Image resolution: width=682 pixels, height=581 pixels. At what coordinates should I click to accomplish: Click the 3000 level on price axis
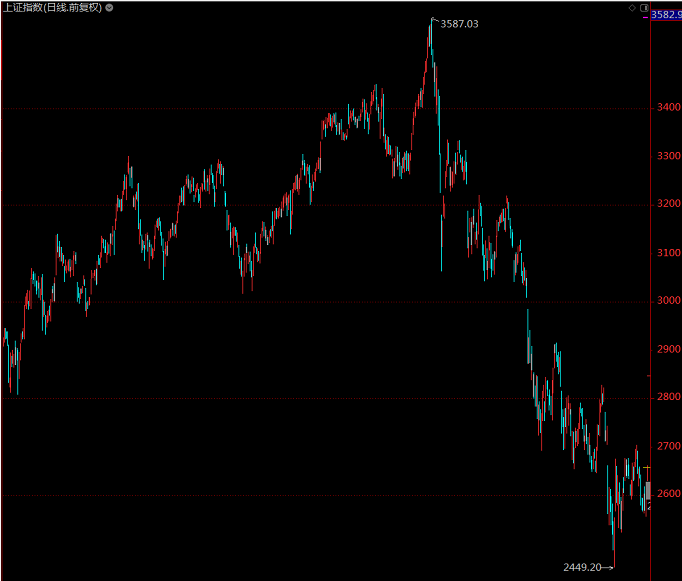tap(667, 302)
